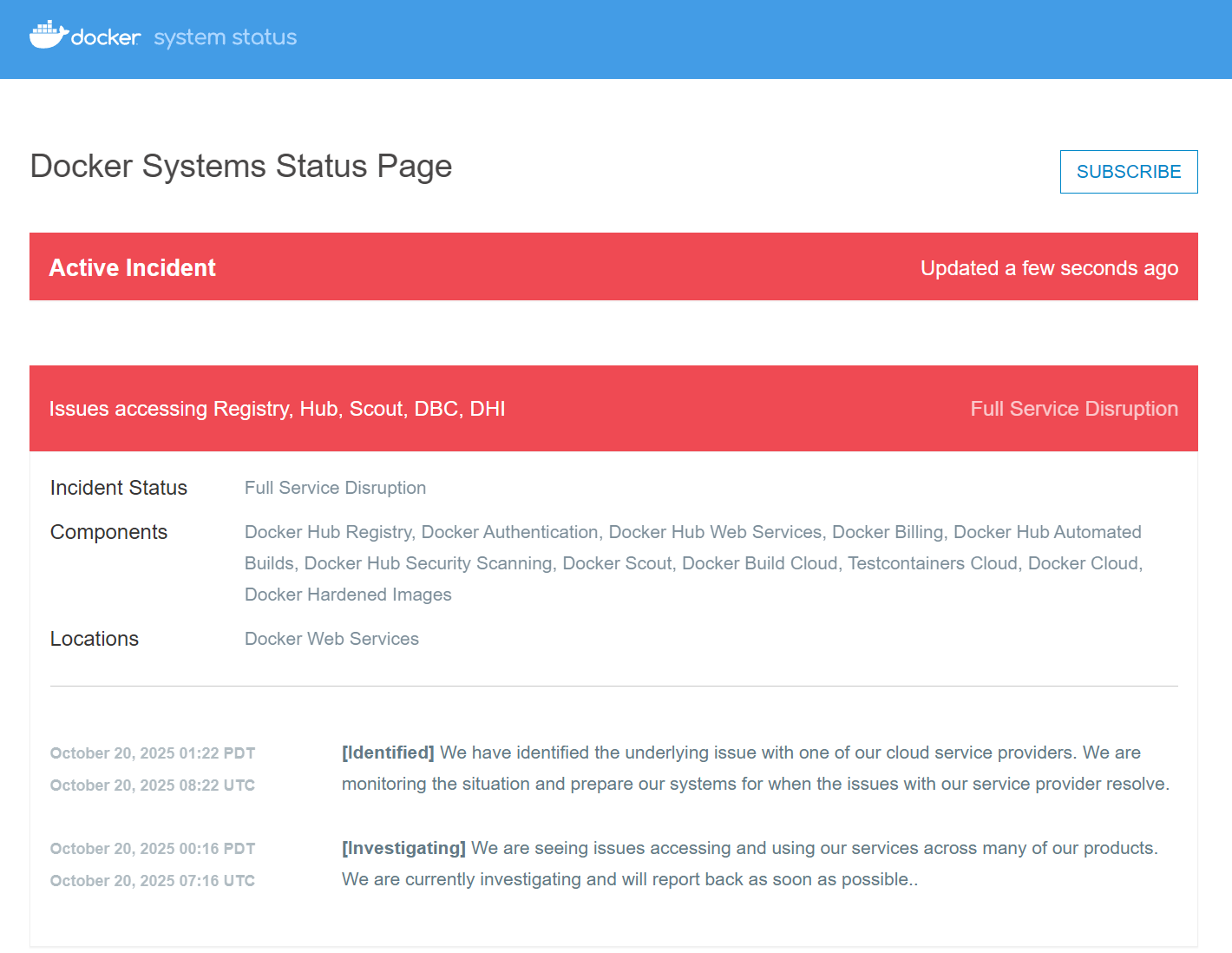Viewport: 1232px width, 953px height.
Task: Open the 'Issues accessing Registry, Hub' incident title
Action: click(x=277, y=409)
